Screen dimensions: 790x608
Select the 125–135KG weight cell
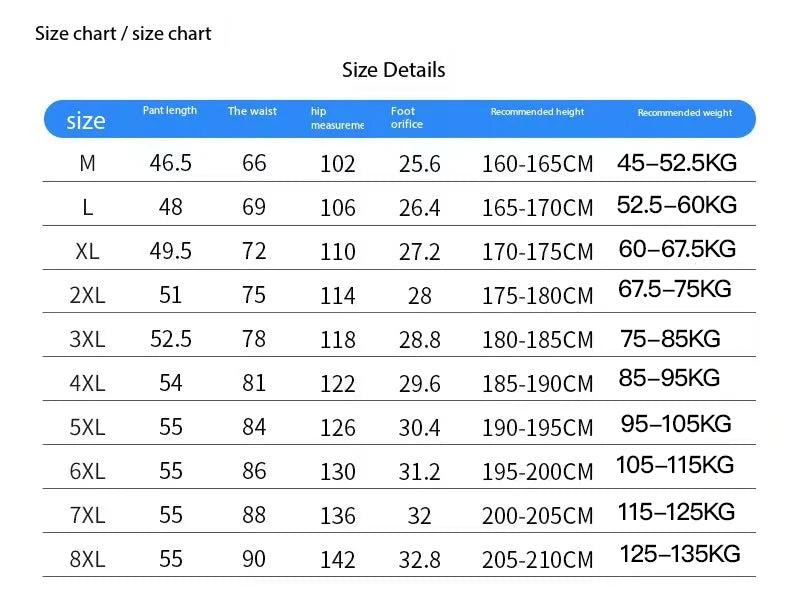[x=680, y=554]
